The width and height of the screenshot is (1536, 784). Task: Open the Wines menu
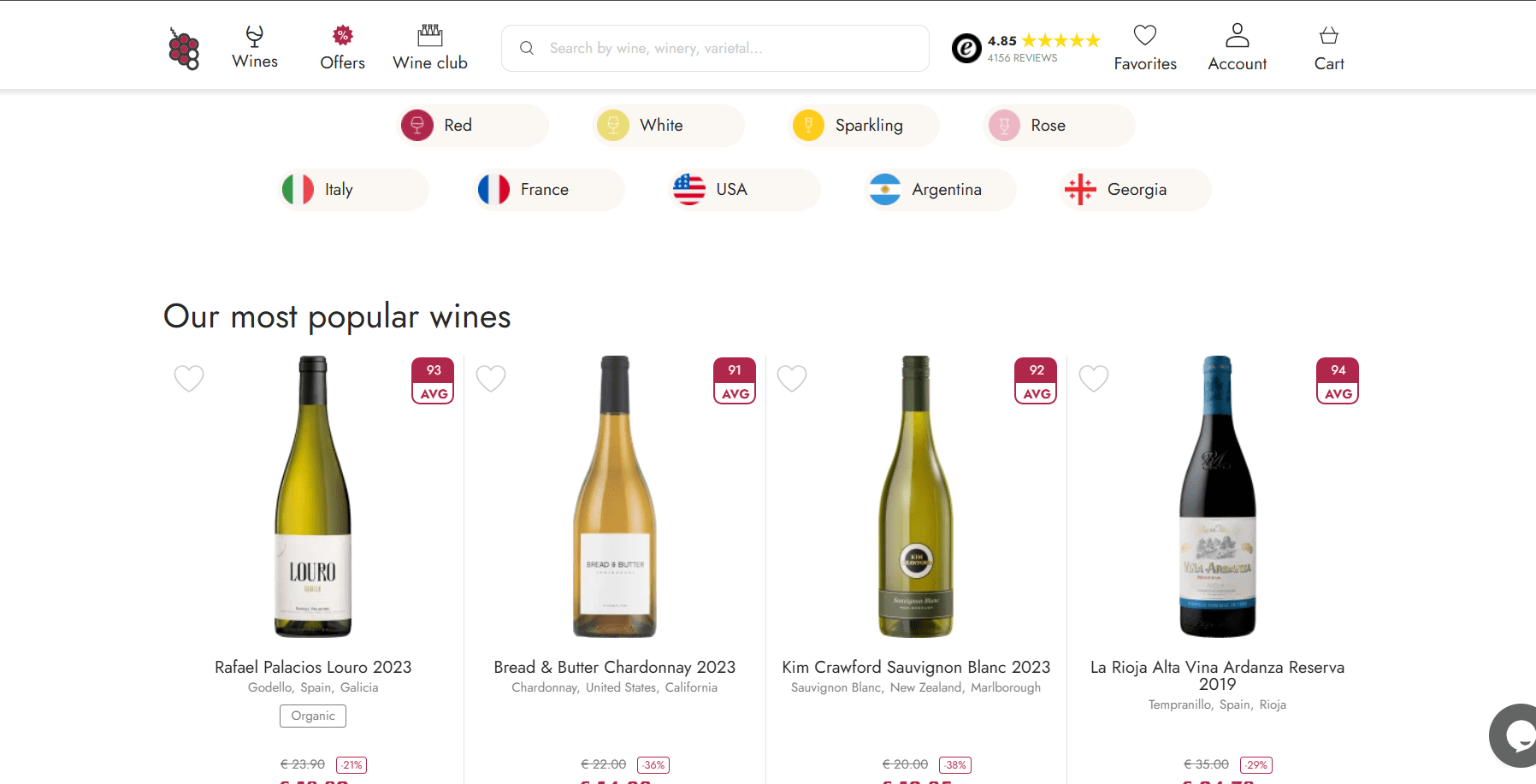pyautogui.click(x=255, y=48)
